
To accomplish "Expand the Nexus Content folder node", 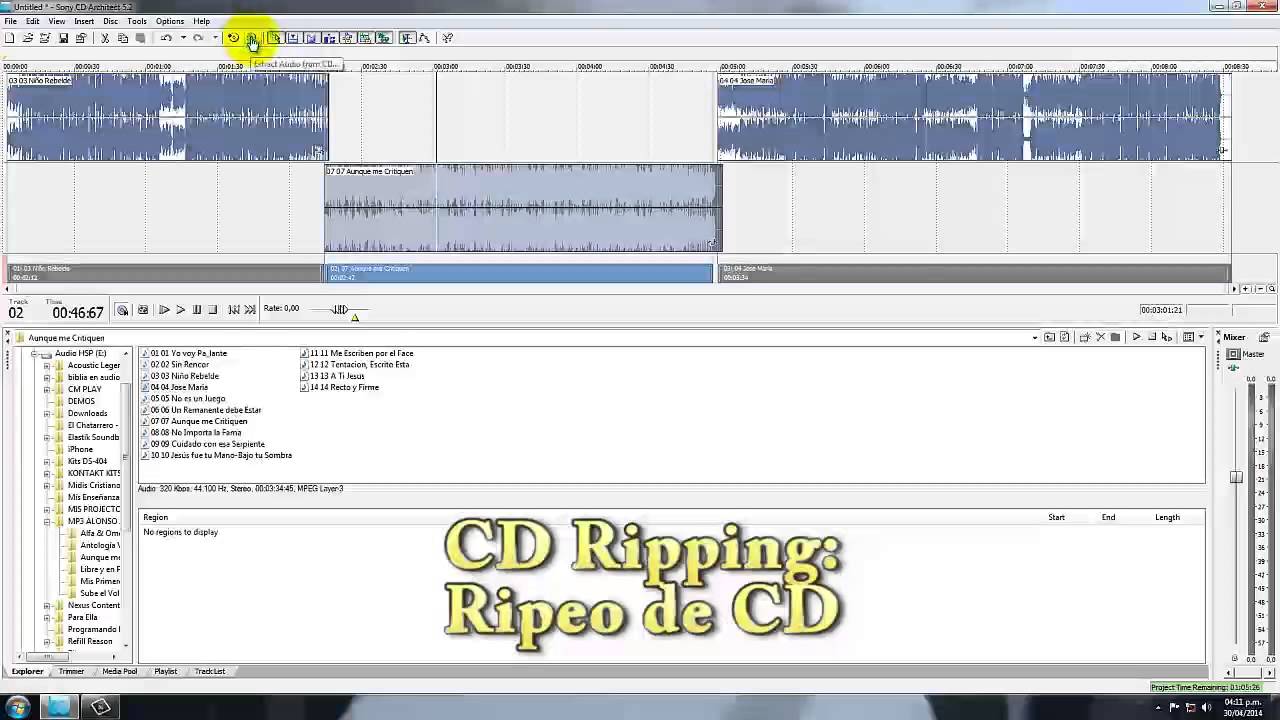I will point(46,605).
